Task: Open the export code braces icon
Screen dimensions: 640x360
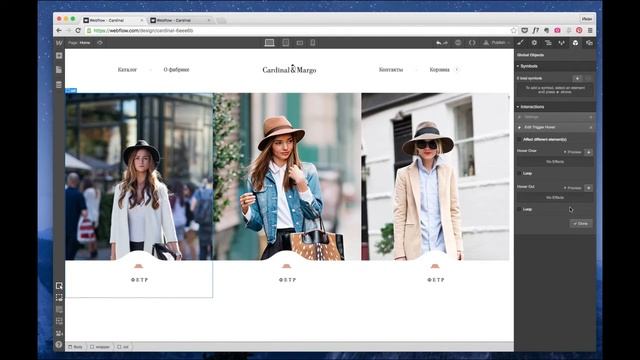Action: tap(472, 43)
